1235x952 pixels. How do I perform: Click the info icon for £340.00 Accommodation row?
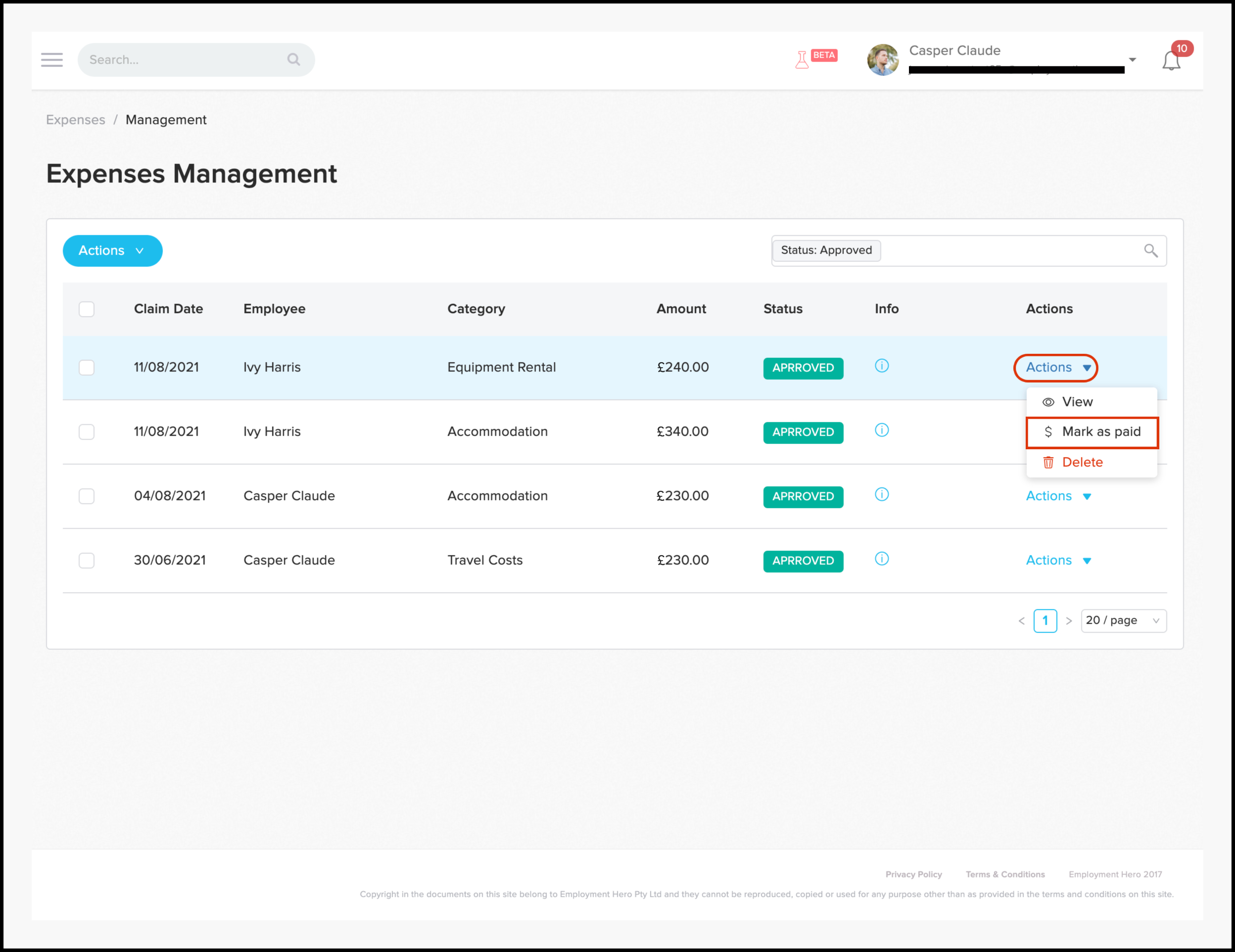tap(882, 430)
